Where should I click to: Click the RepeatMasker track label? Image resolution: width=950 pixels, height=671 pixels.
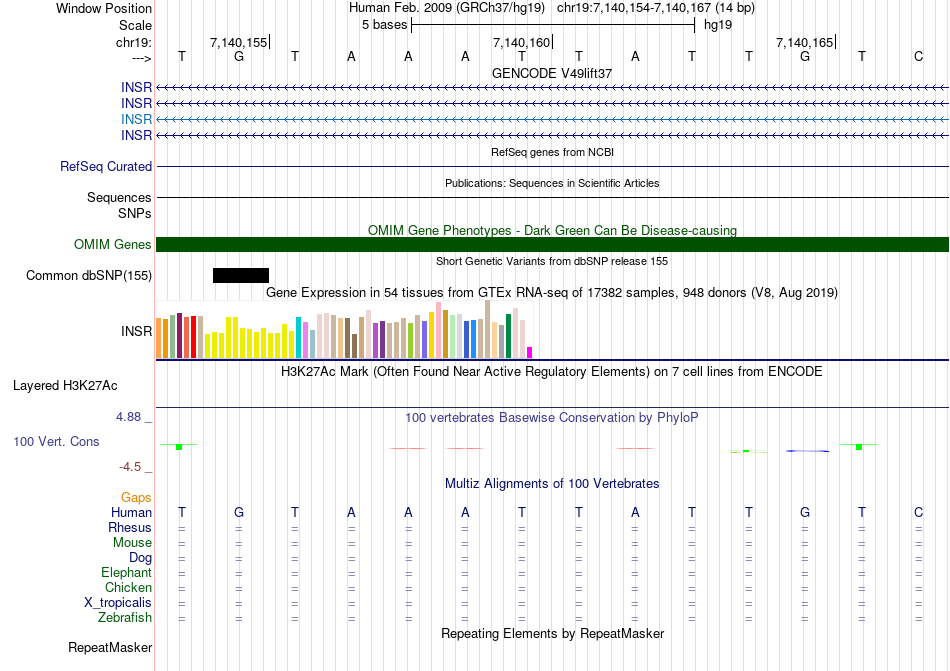pyautogui.click(x=110, y=647)
